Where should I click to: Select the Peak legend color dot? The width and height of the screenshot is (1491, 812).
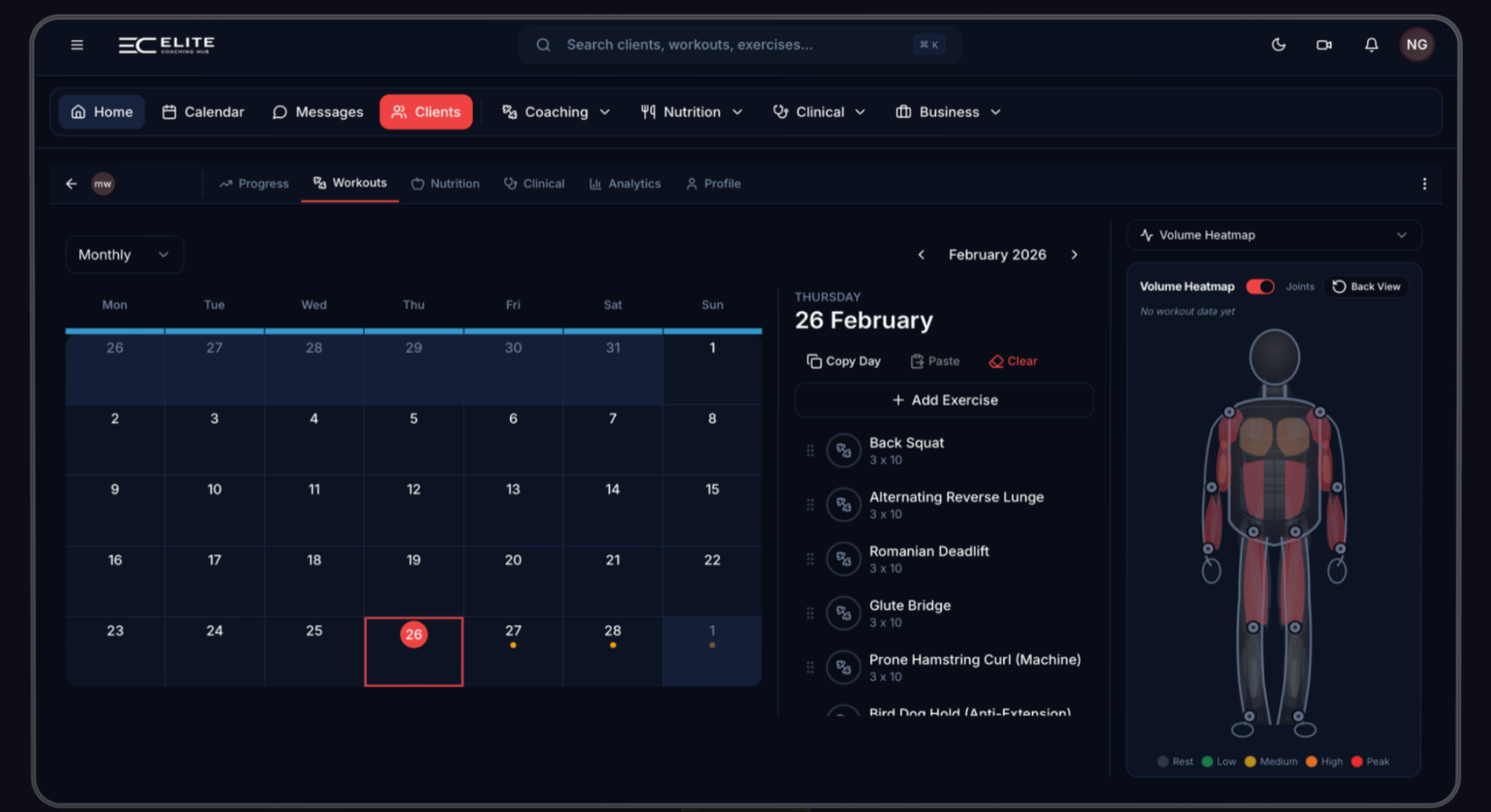pyautogui.click(x=1357, y=762)
